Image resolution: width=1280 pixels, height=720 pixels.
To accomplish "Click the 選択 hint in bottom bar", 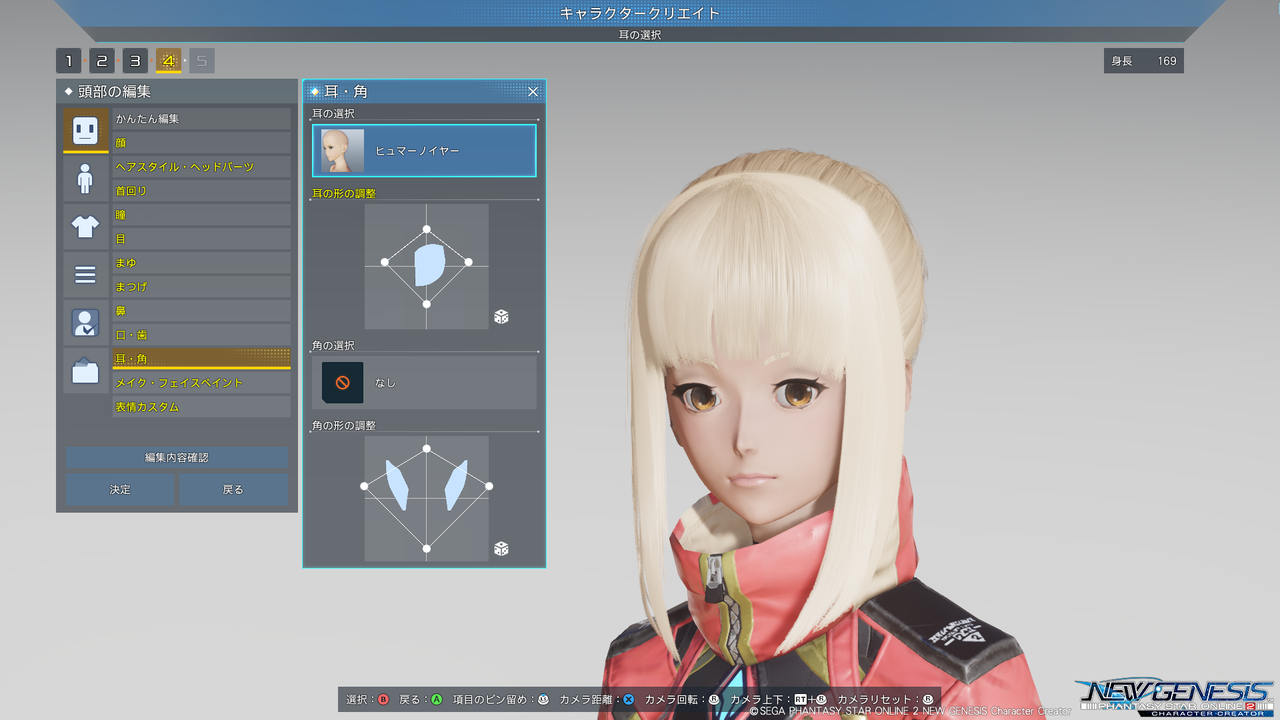I will tap(367, 699).
